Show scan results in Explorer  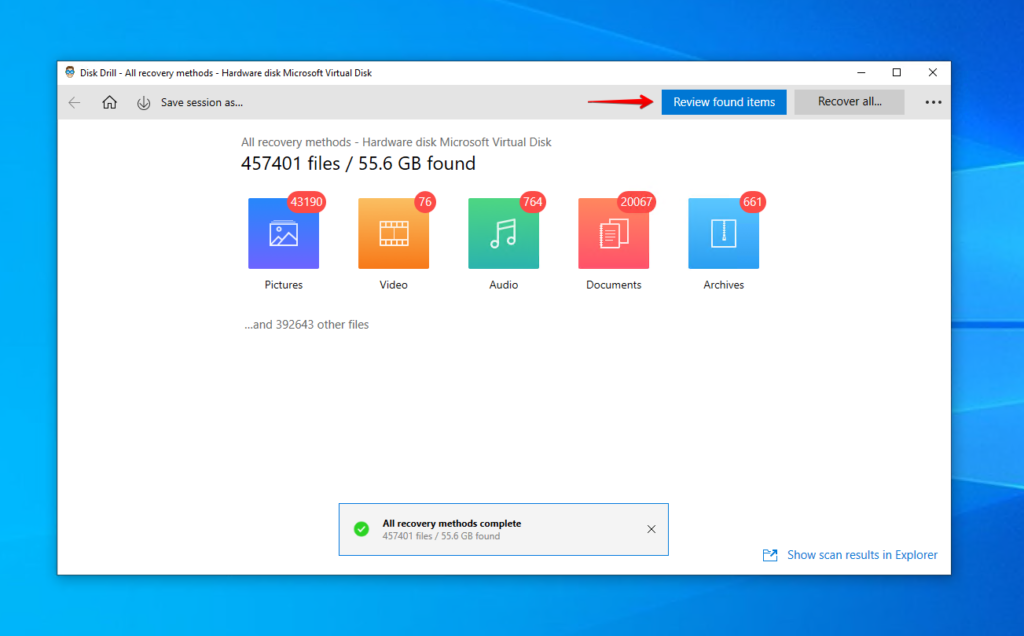point(862,554)
